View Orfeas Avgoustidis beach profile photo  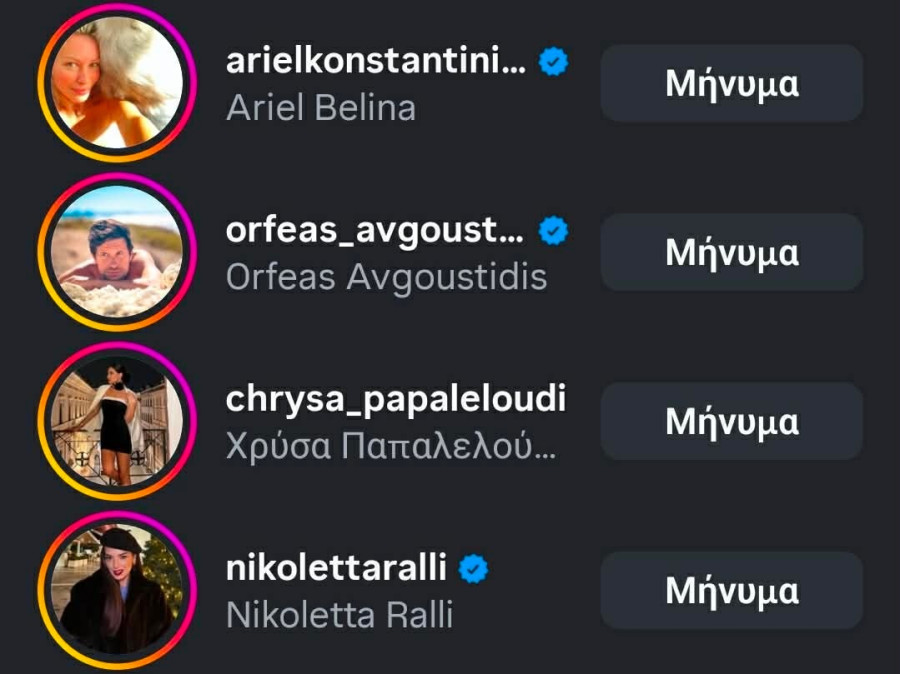tap(117, 252)
